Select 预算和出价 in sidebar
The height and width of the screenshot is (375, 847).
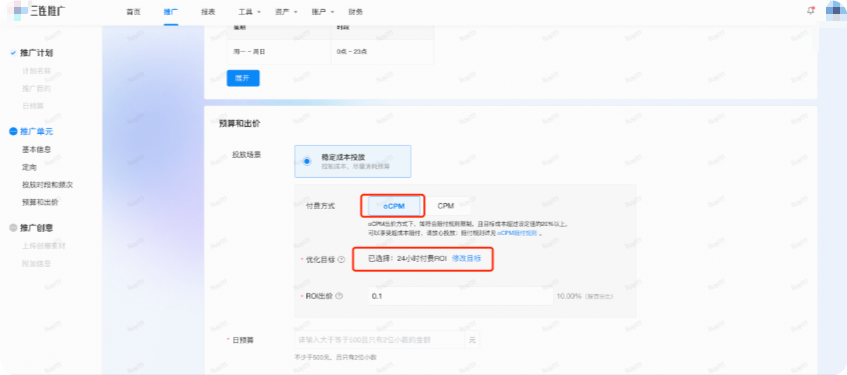pyautogui.click(x=40, y=203)
